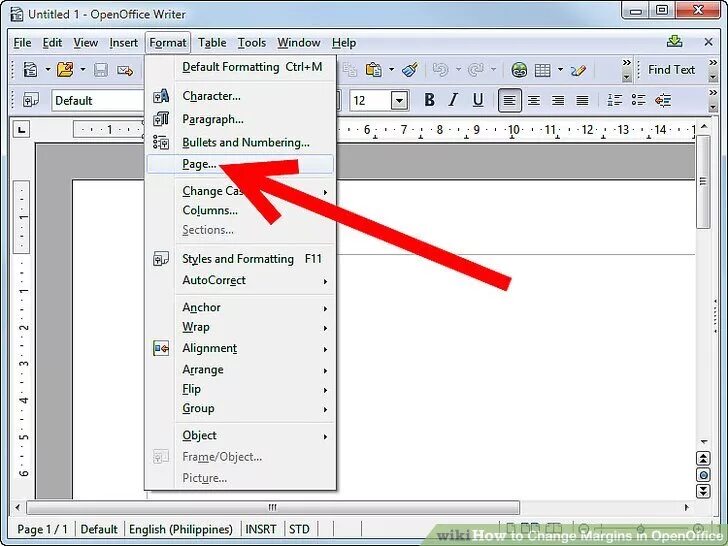The height and width of the screenshot is (546, 728).
Task: Click the Next Page navigation arrow
Action: coord(703,491)
